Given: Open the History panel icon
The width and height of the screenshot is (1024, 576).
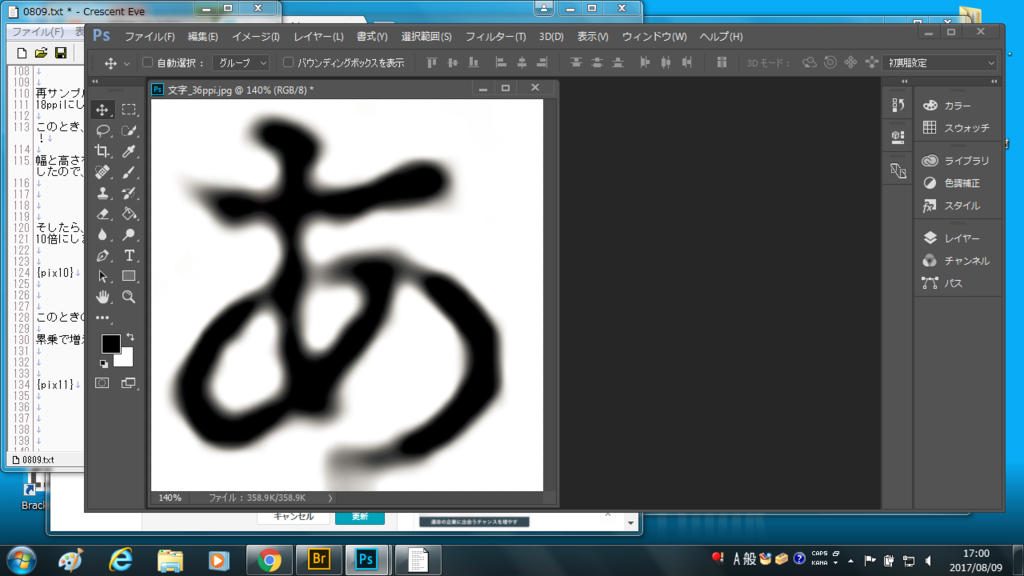Looking at the screenshot, I should click(x=898, y=105).
